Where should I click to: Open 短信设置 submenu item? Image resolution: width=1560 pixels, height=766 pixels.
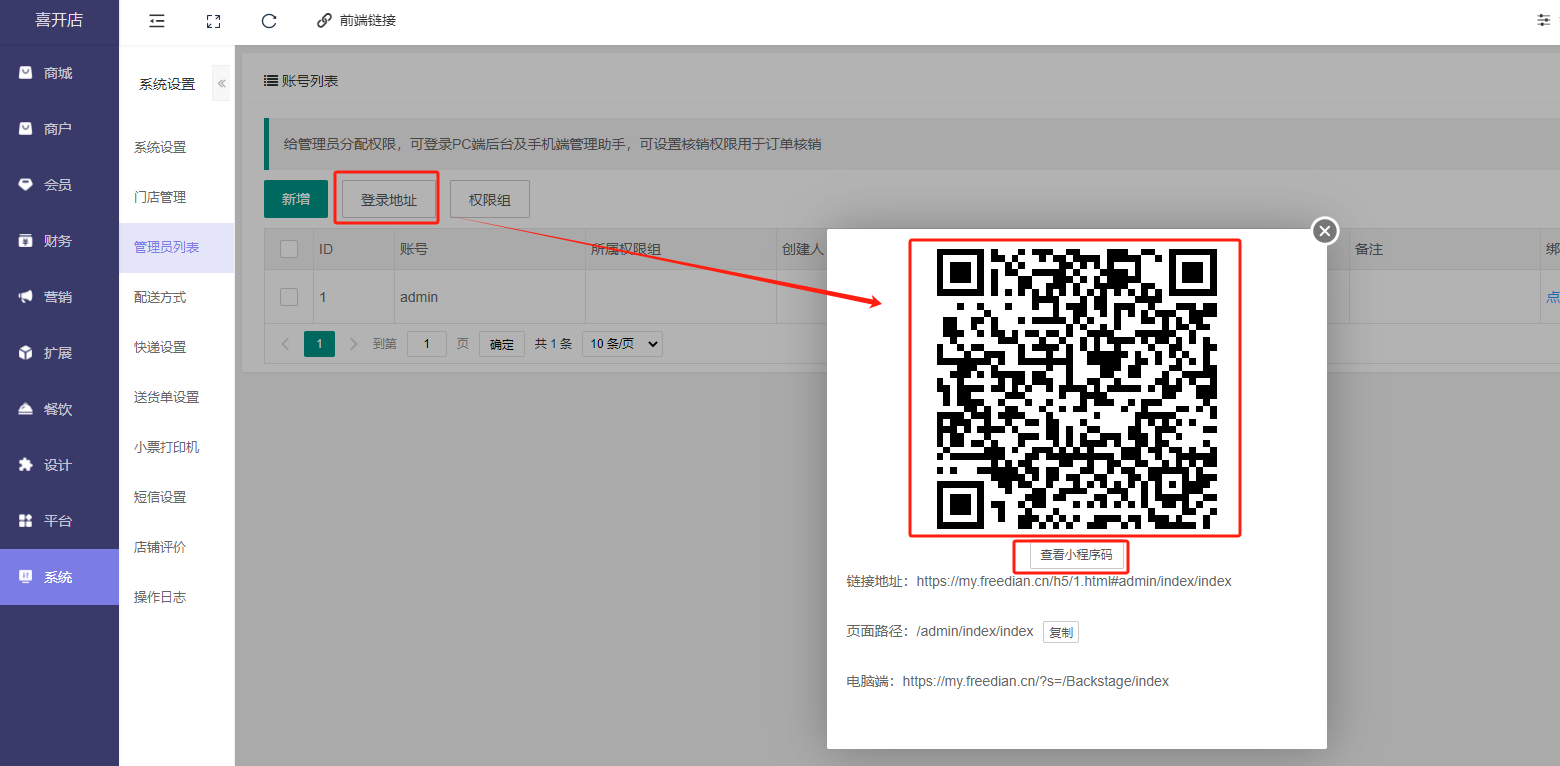click(176, 497)
